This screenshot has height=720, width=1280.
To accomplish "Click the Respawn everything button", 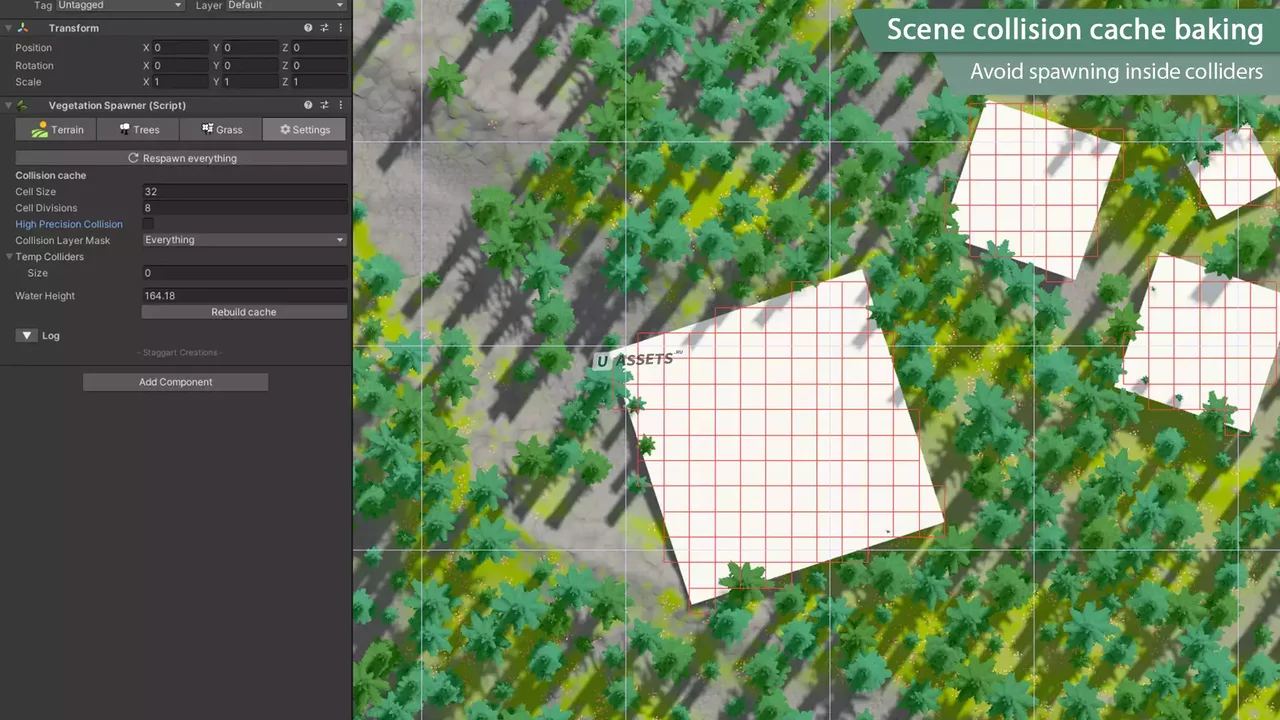I will (181, 158).
